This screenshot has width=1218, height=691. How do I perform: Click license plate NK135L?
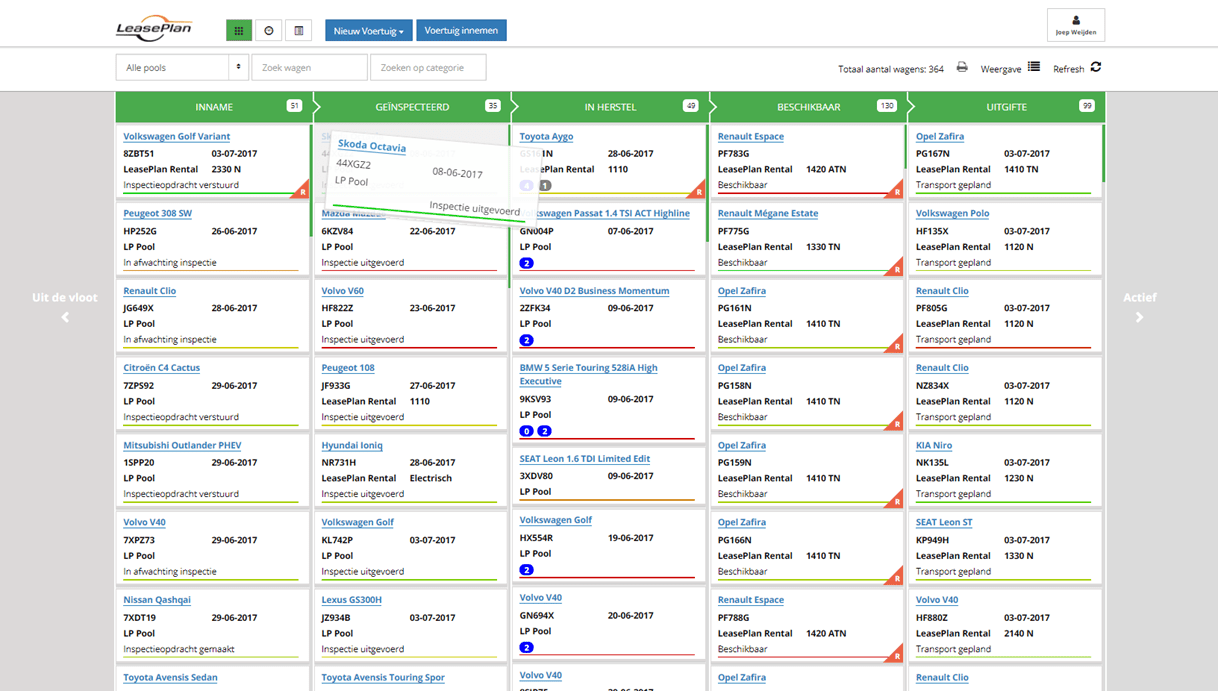coord(933,463)
